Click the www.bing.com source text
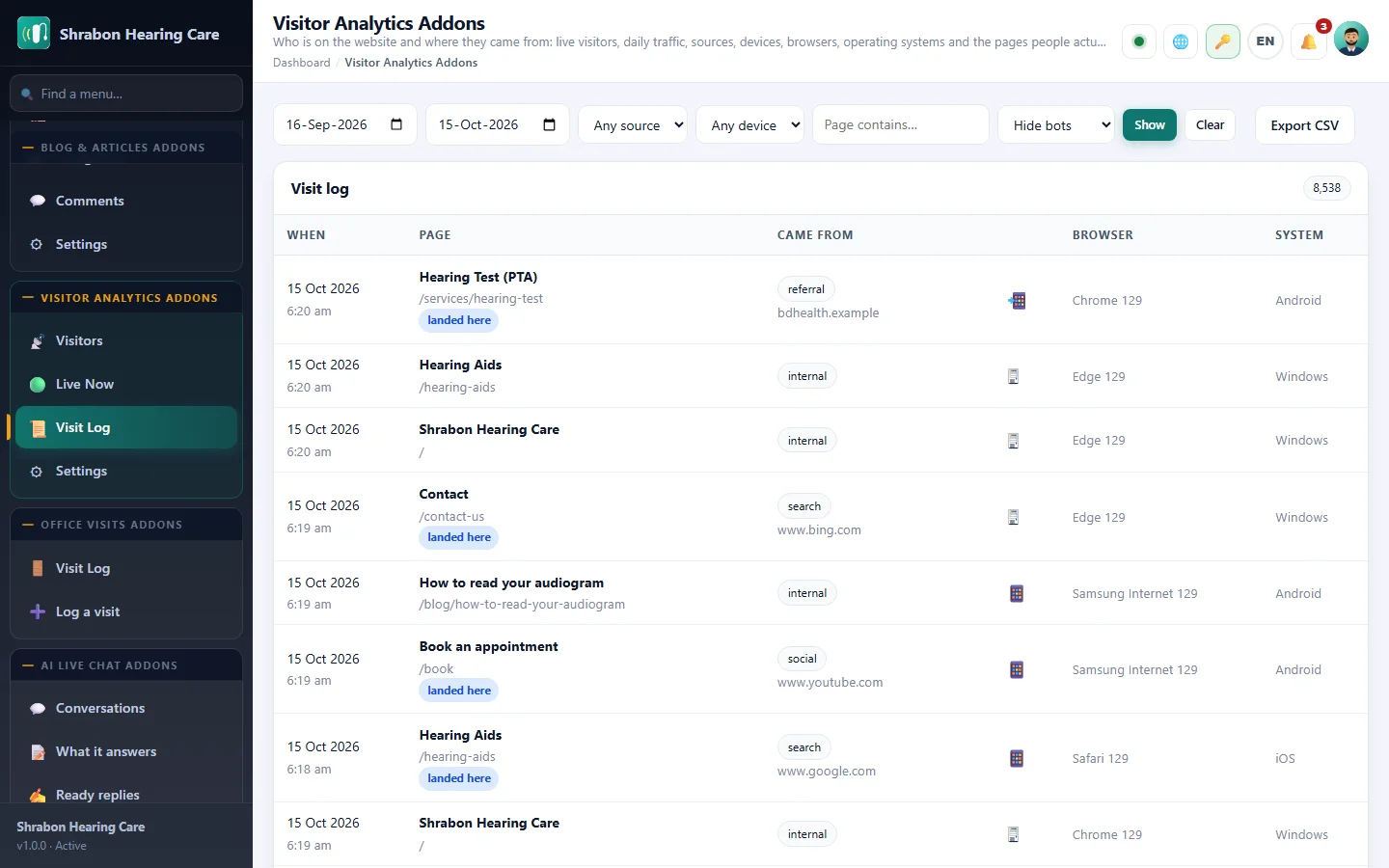This screenshot has height=868, width=1389. point(820,530)
